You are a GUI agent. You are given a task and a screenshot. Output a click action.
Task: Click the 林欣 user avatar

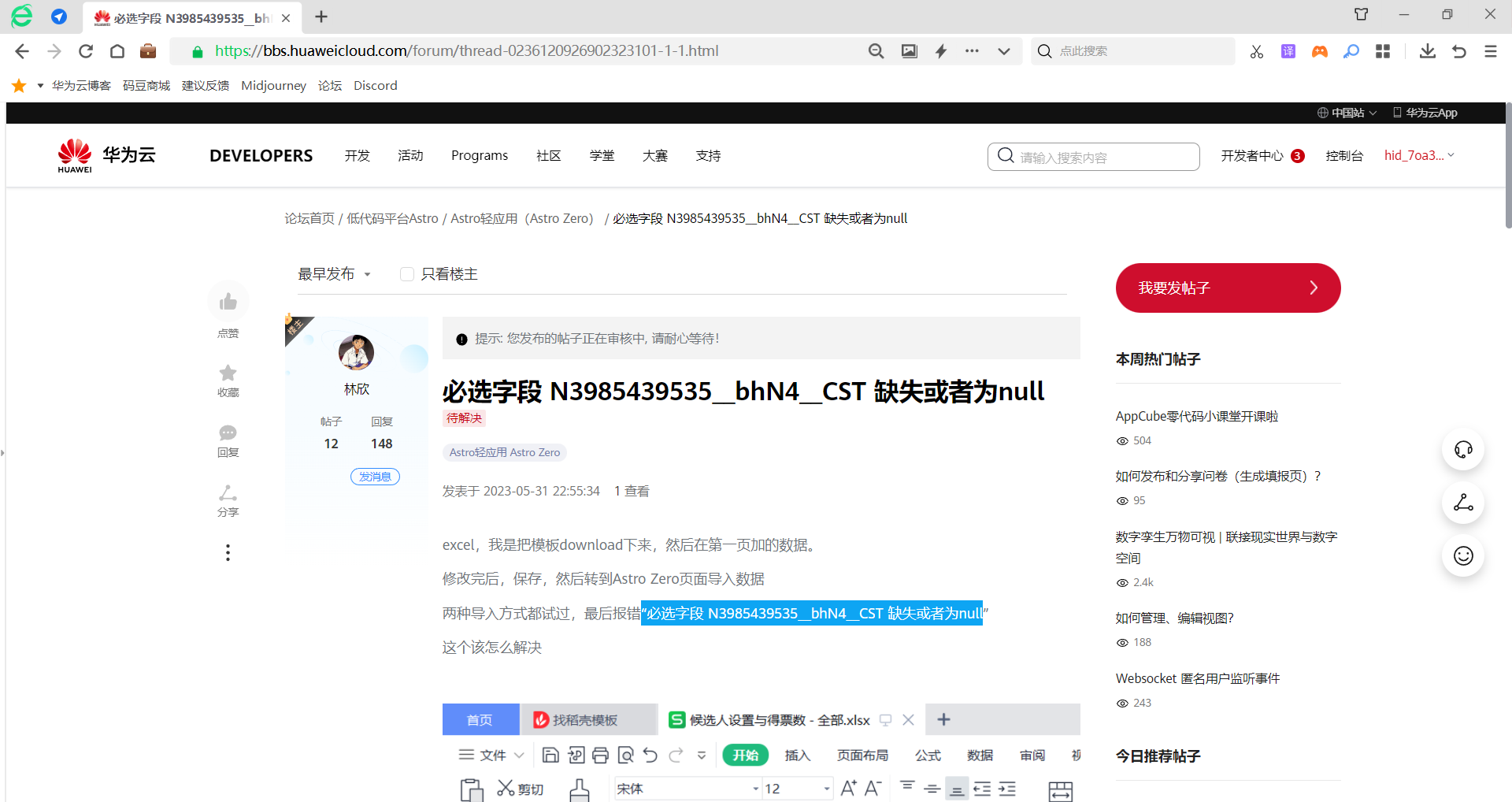click(x=357, y=352)
